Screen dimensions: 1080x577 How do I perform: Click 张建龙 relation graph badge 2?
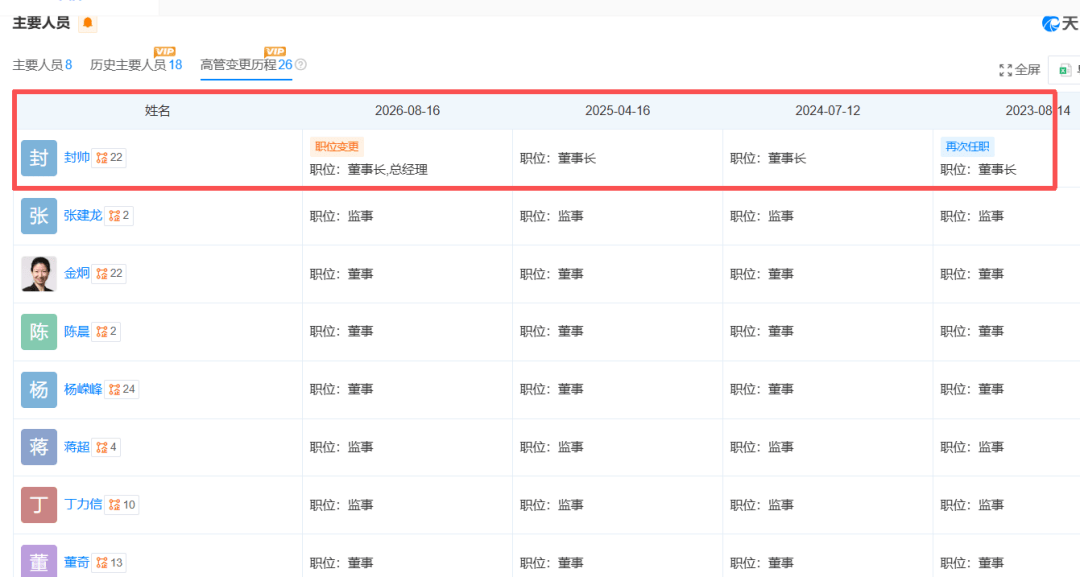click(118, 216)
